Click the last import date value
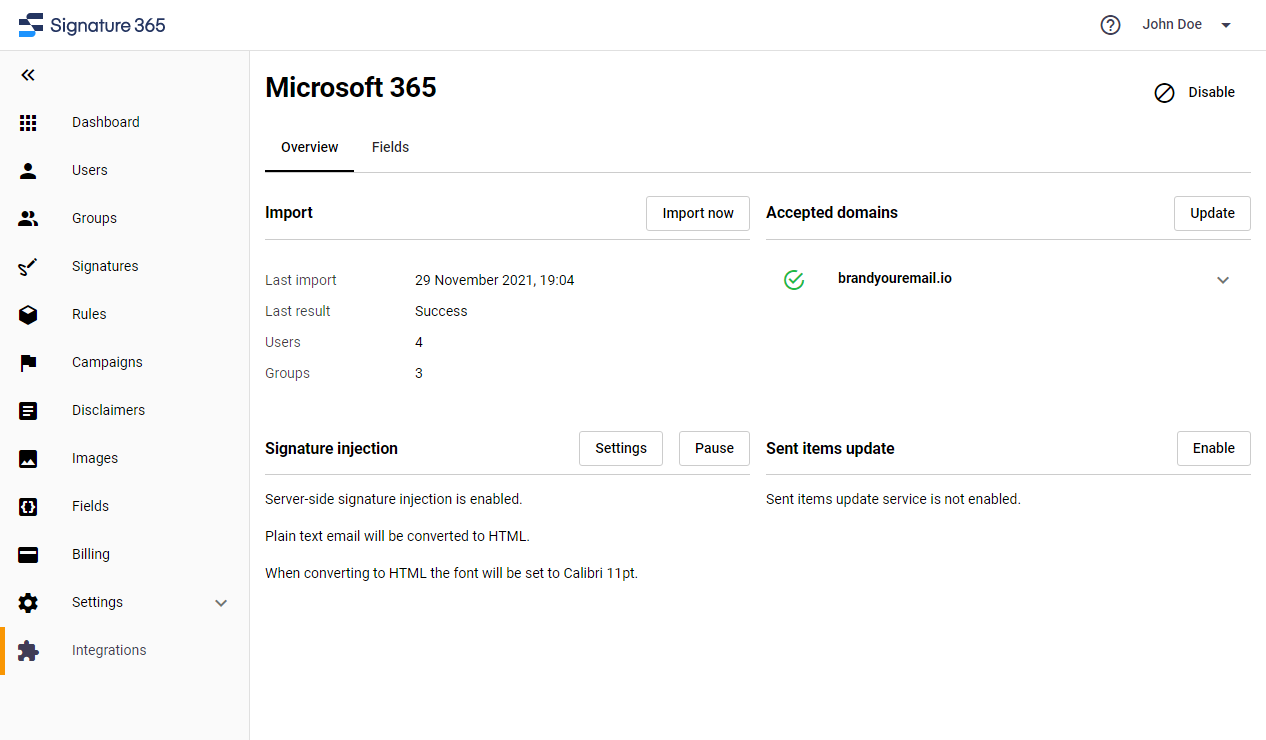1266x740 pixels. pyautogui.click(x=495, y=280)
